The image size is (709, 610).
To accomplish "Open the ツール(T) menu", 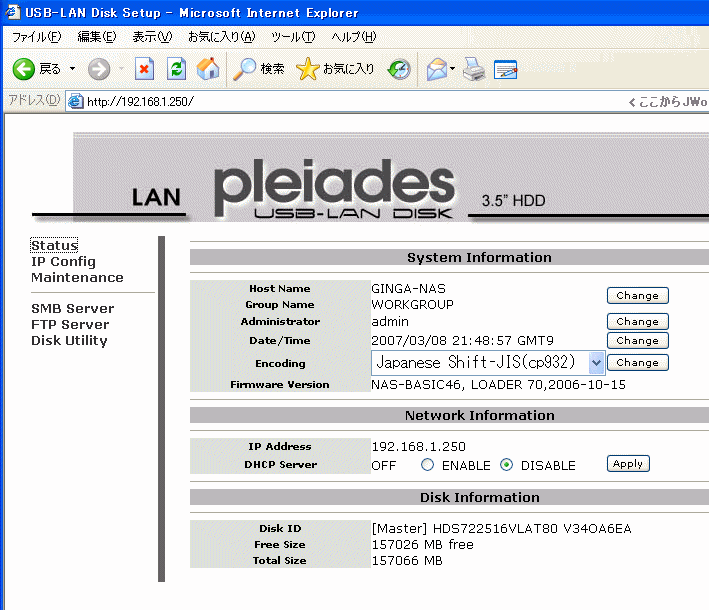I will pyautogui.click(x=293, y=37).
